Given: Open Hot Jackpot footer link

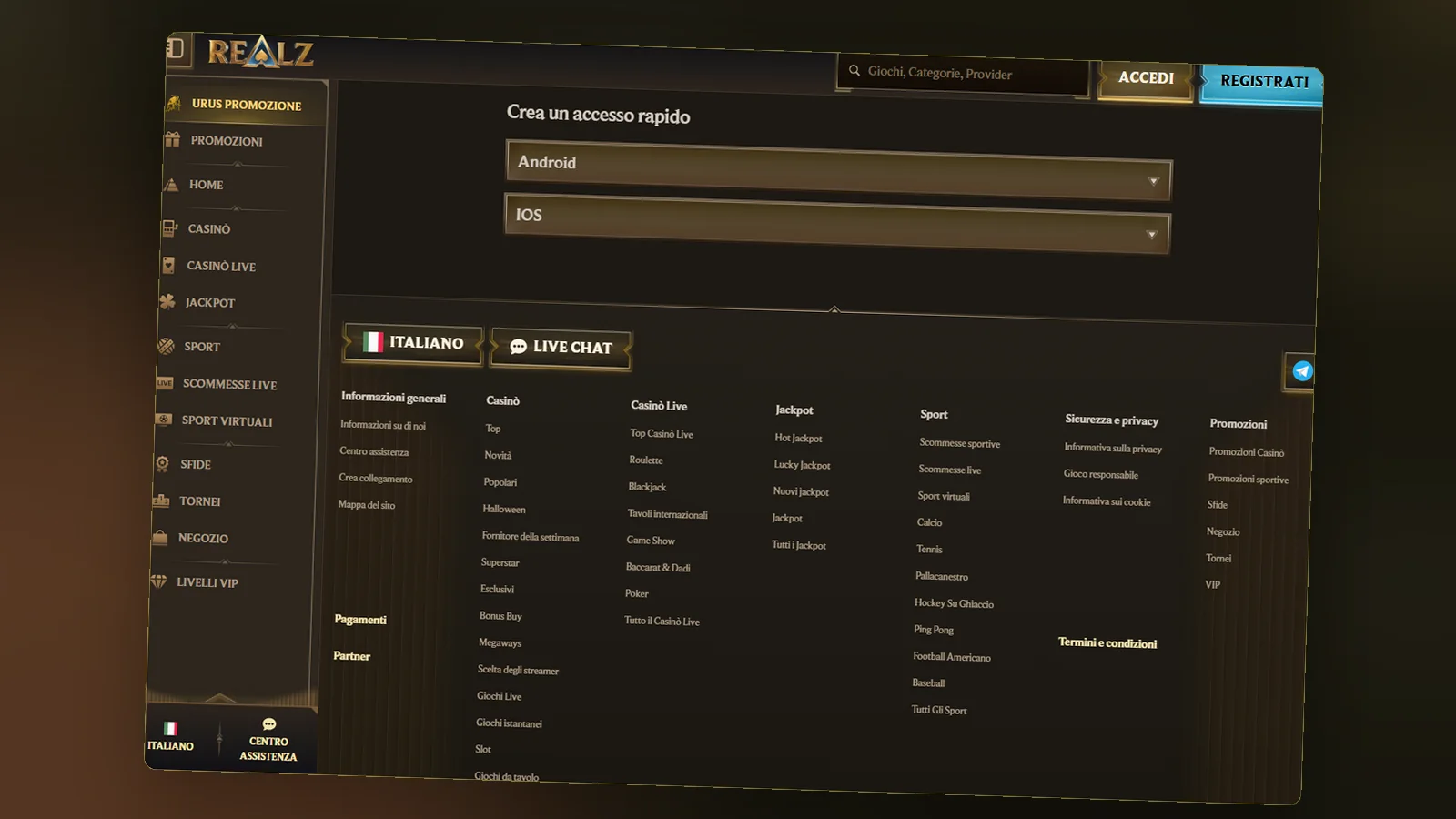Looking at the screenshot, I should [798, 438].
